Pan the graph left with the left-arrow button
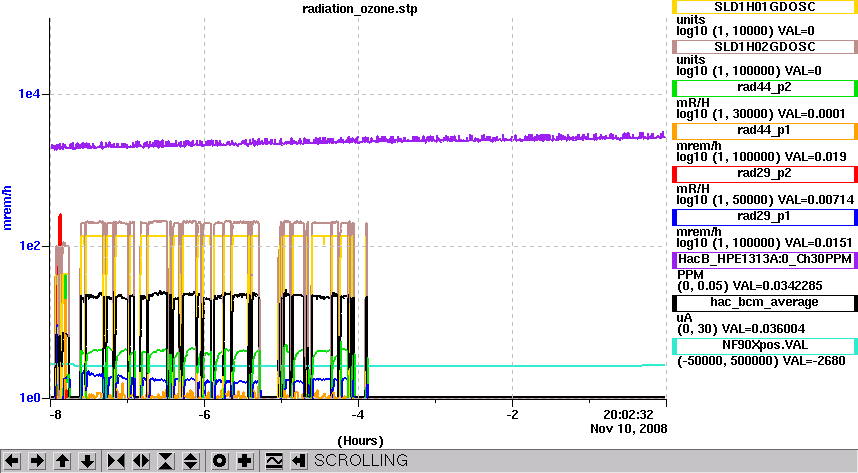Screen dimensions: 858x473 click(12, 461)
